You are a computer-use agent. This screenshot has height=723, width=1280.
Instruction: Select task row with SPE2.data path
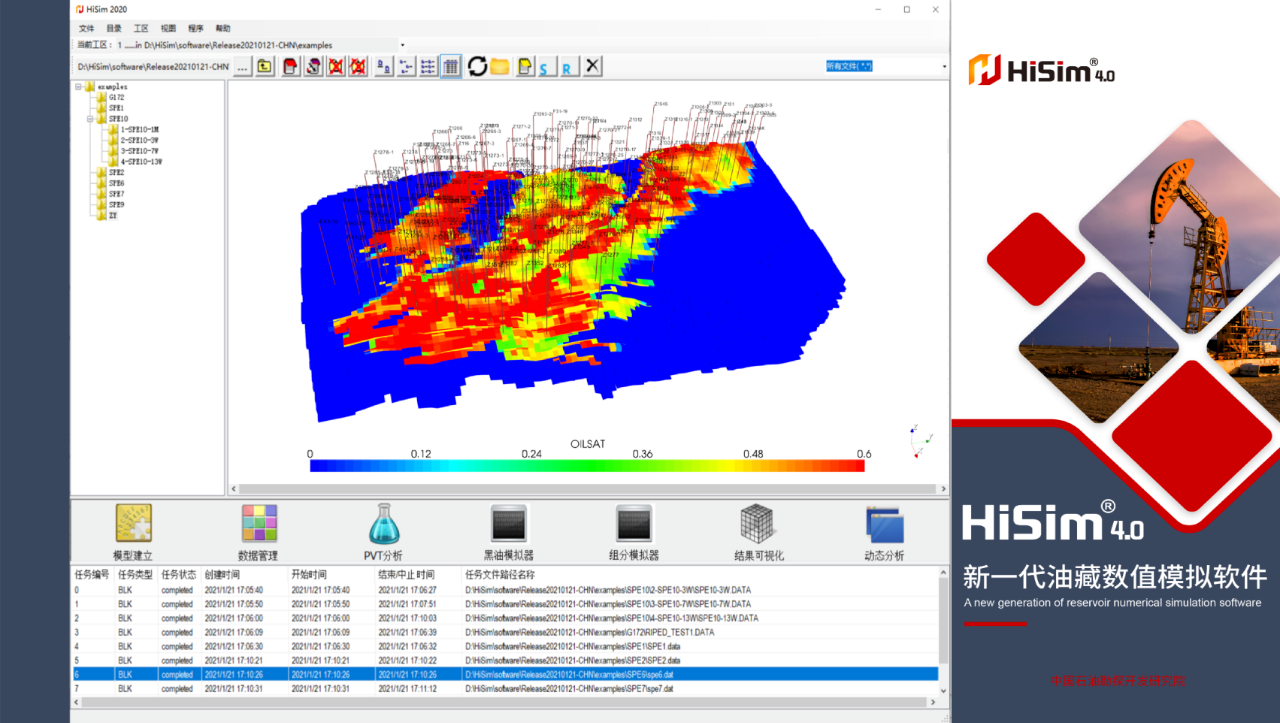(x=505, y=660)
